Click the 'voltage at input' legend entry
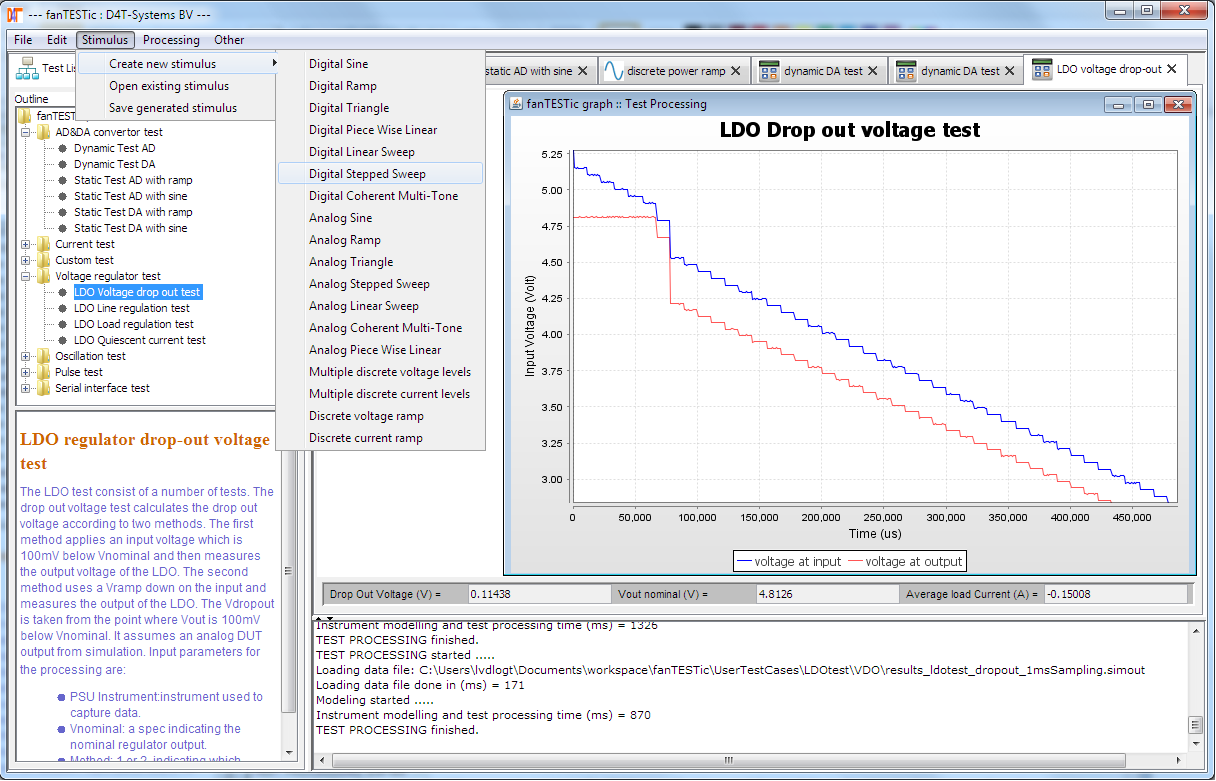The width and height of the screenshot is (1216, 781). (788, 561)
